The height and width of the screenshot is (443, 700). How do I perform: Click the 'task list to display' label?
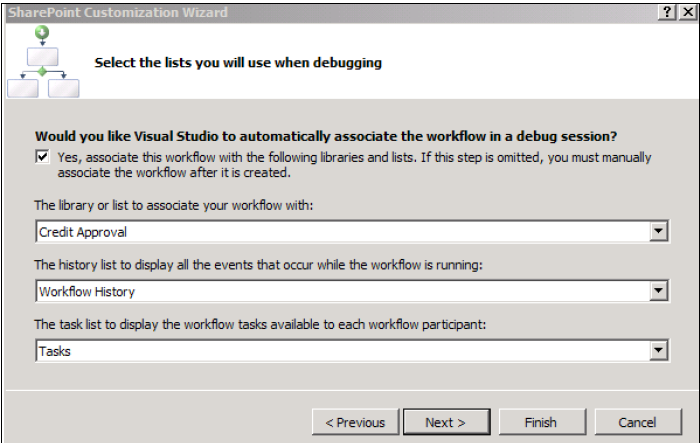coord(260,324)
